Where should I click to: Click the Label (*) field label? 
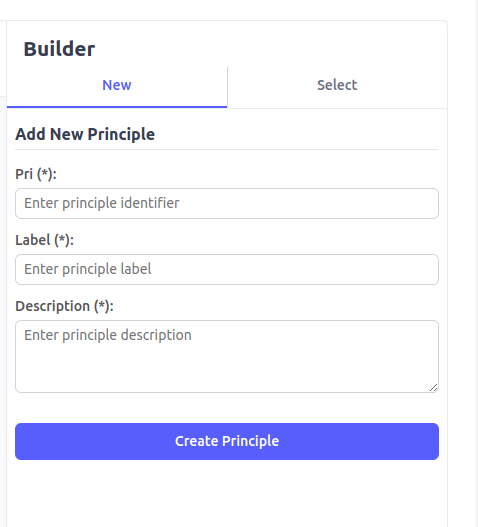44,240
